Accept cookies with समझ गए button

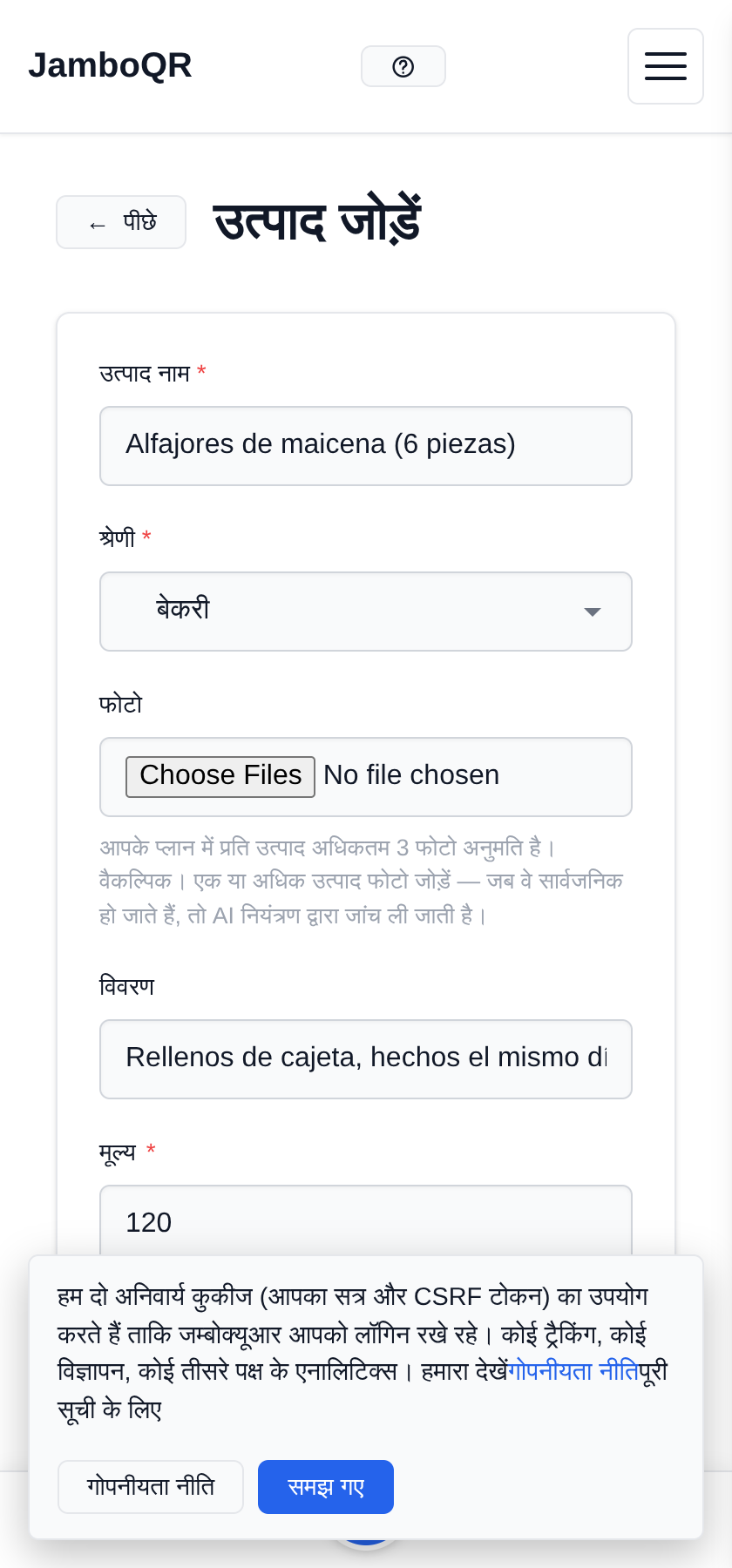(326, 1487)
